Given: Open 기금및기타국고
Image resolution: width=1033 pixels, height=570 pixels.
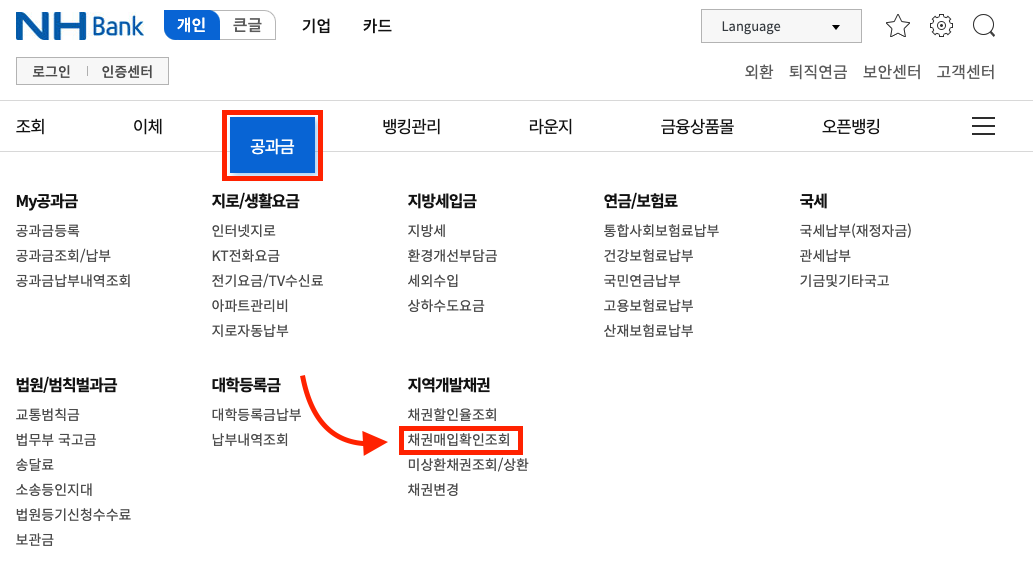Looking at the screenshot, I should [x=844, y=281].
